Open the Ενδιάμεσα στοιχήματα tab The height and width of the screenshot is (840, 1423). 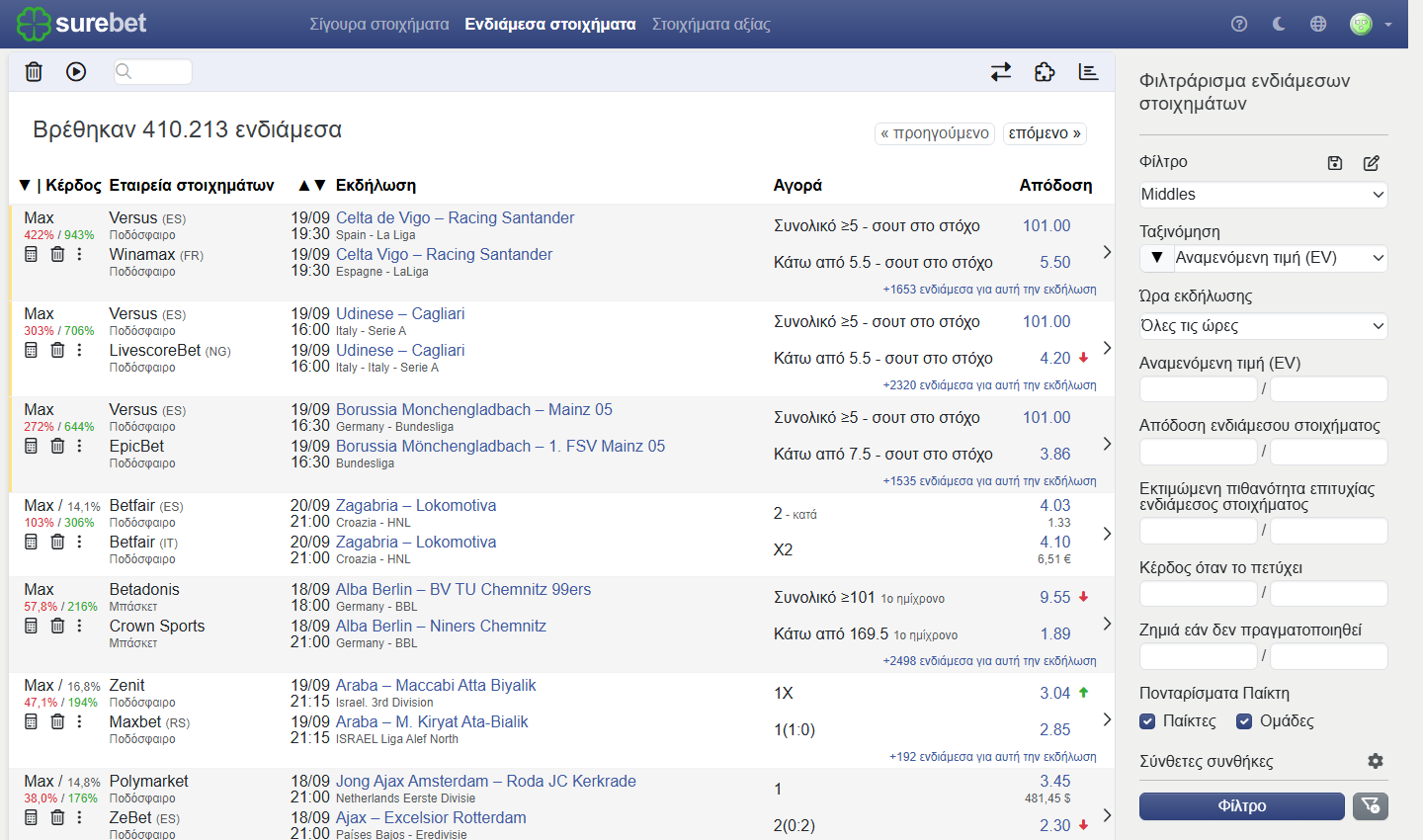550,24
